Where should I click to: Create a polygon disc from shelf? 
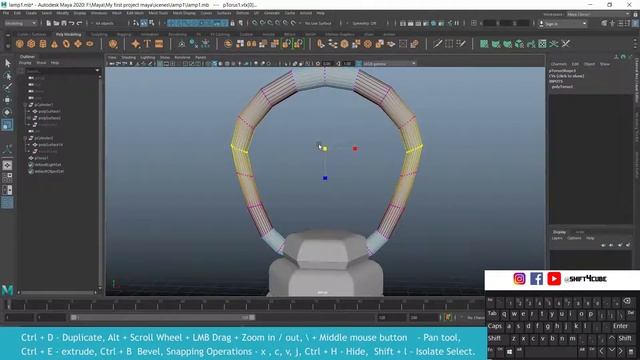coord(89,44)
